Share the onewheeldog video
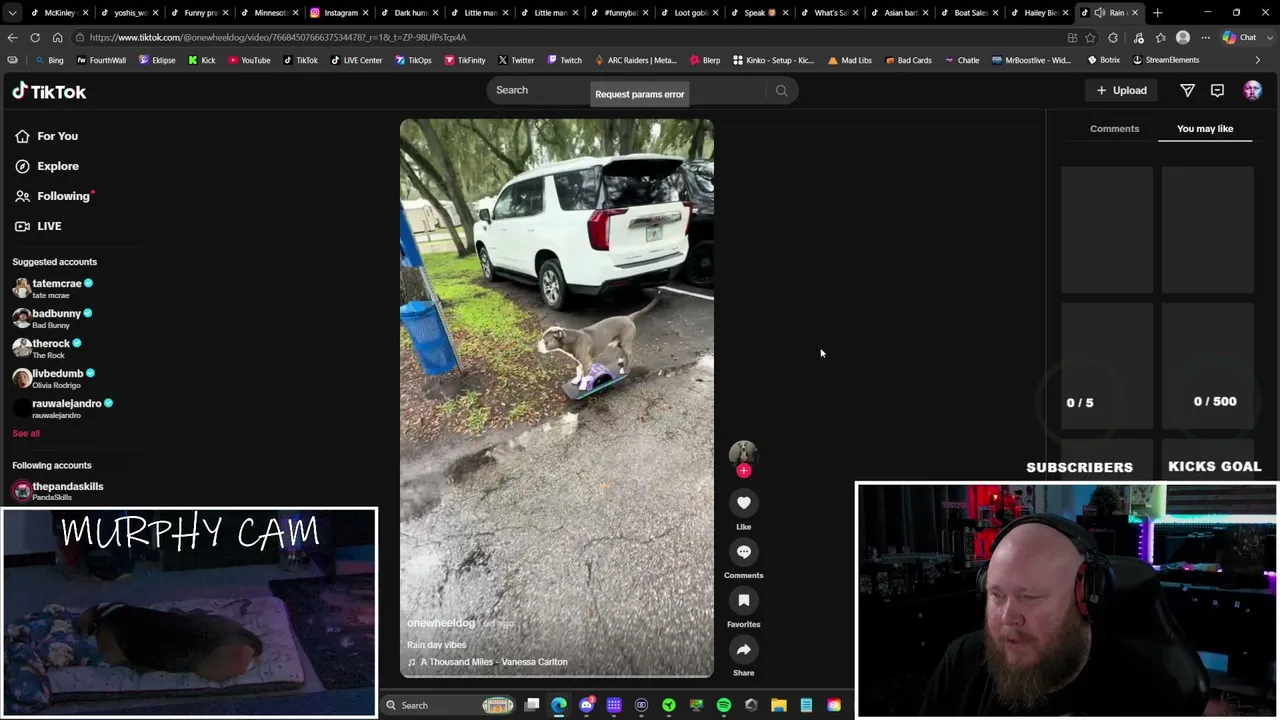Screen dimensions: 1280x720 [743, 650]
